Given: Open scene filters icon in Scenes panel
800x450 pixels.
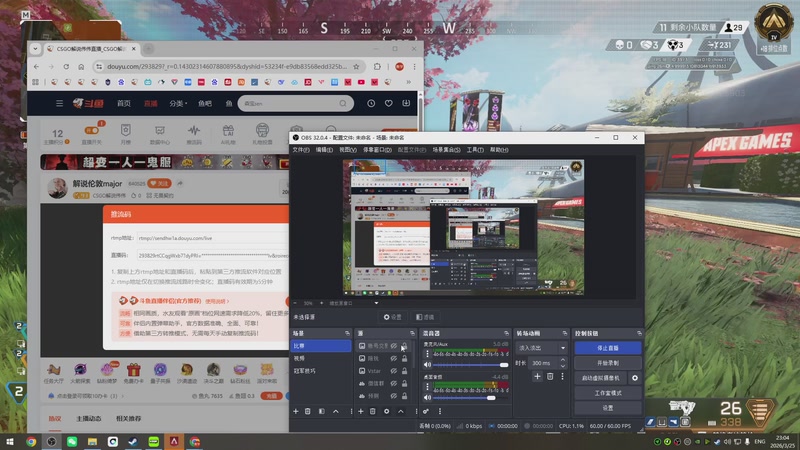Looking at the screenshot, I should [321, 411].
